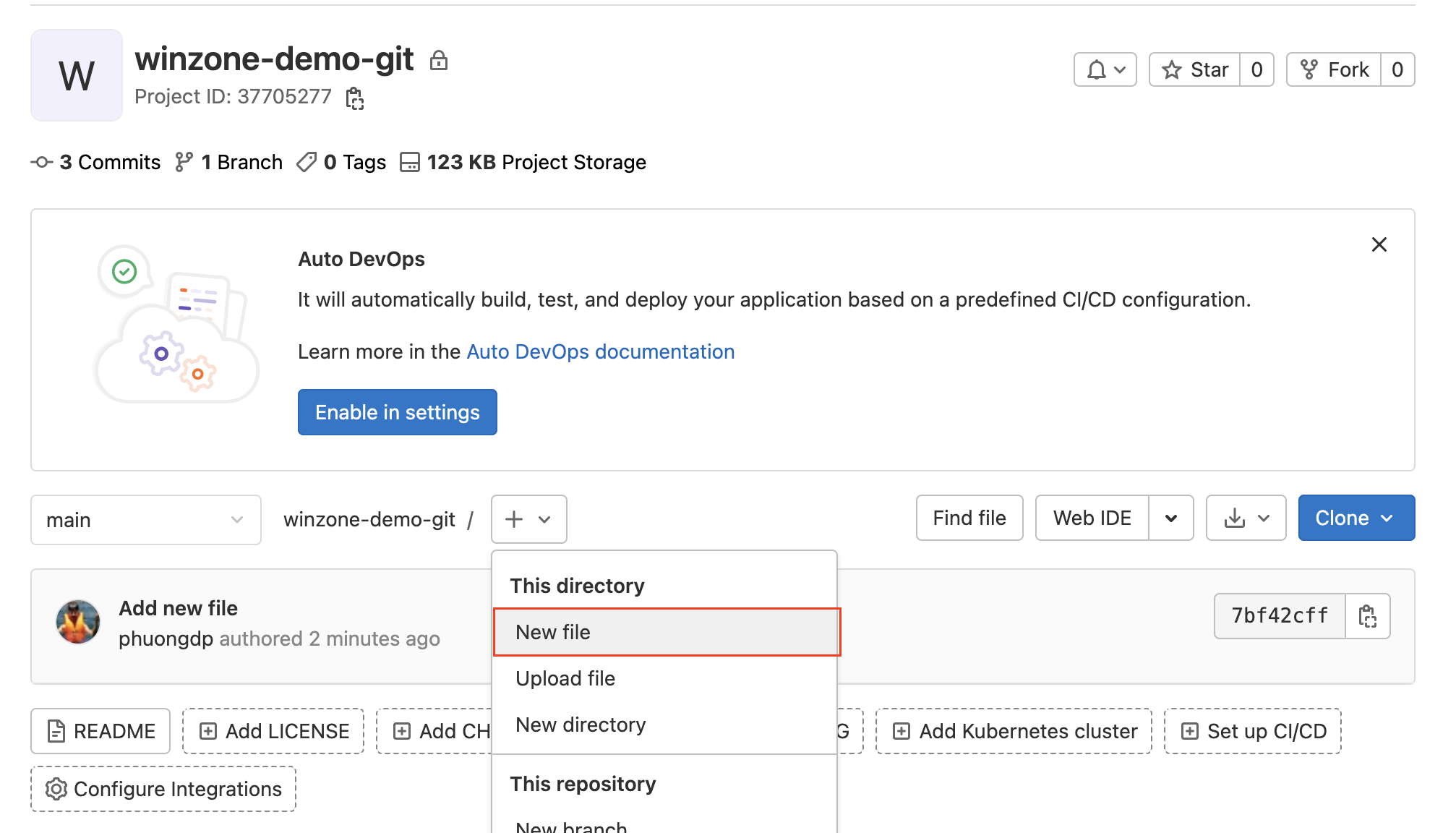Click Add Kubernetes cluster button

[x=1014, y=731]
